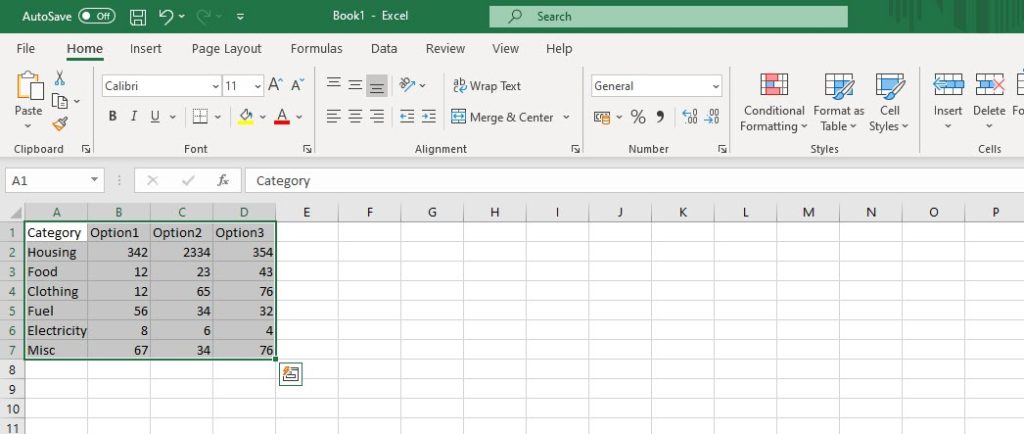Click Insert cells button
The image size is (1024, 434).
point(948,102)
